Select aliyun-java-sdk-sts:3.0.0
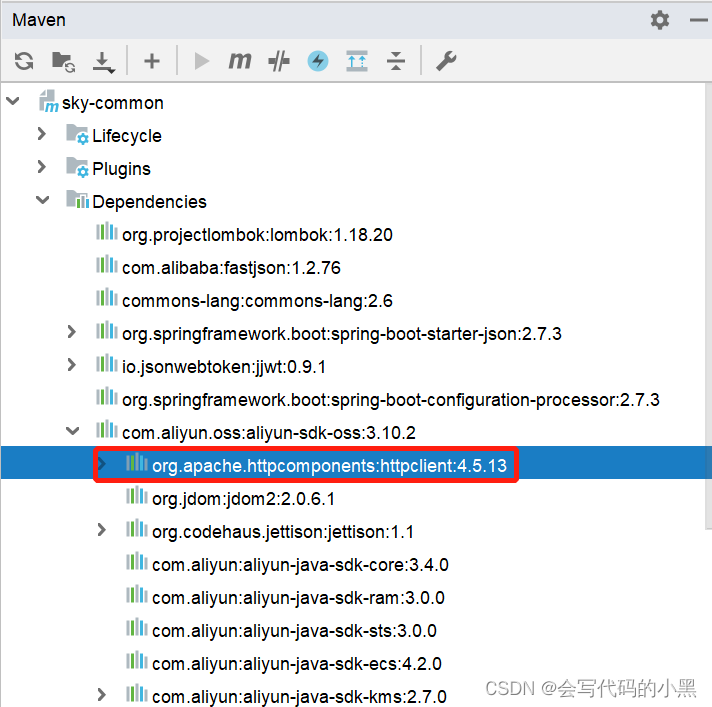712x707 pixels. tap(294, 631)
